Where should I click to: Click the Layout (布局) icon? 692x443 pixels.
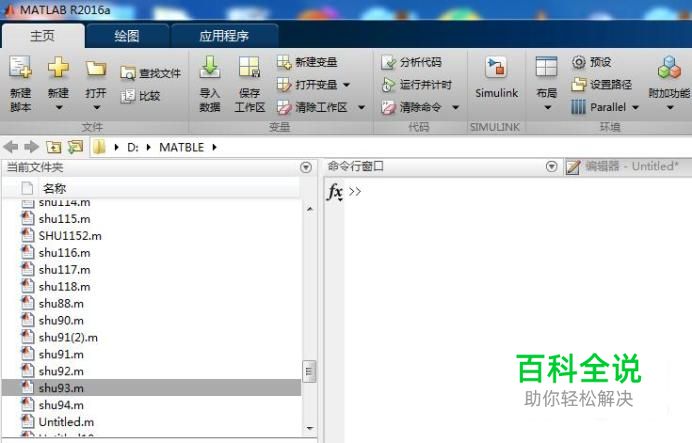[x=546, y=67]
